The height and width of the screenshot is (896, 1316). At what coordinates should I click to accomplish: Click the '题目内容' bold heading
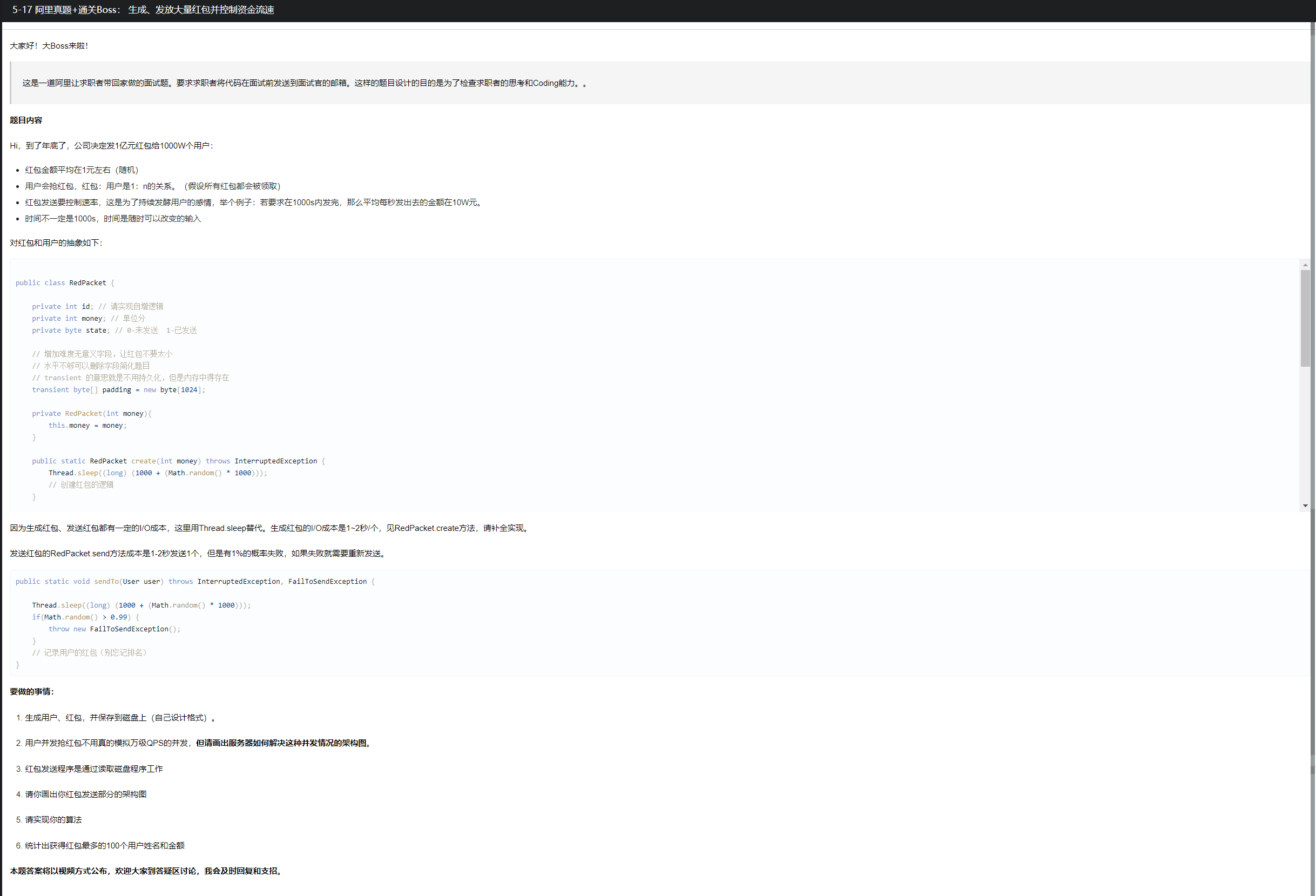coord(26,120)
